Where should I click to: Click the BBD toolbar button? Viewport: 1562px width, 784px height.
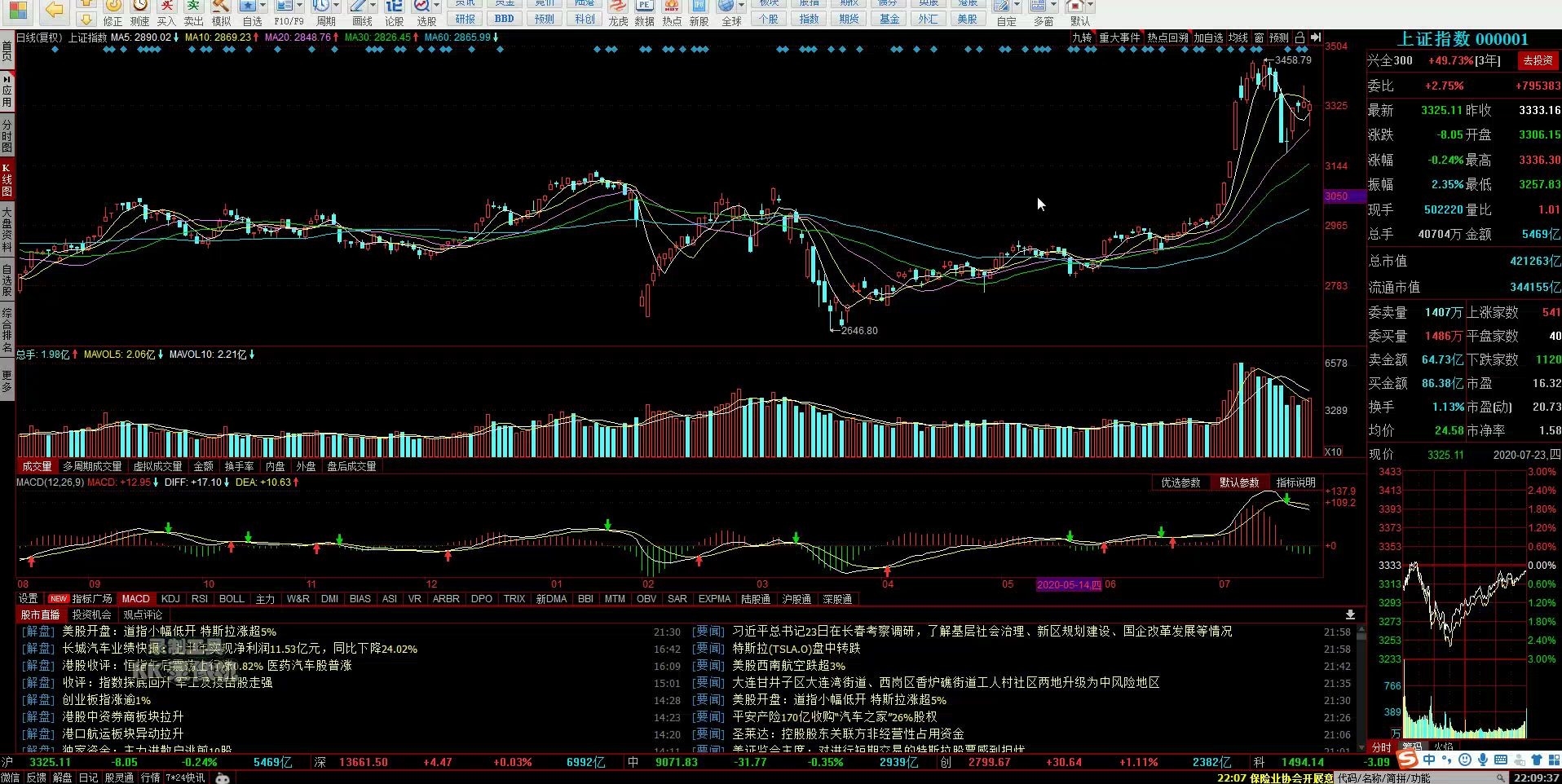coord(505,19)
